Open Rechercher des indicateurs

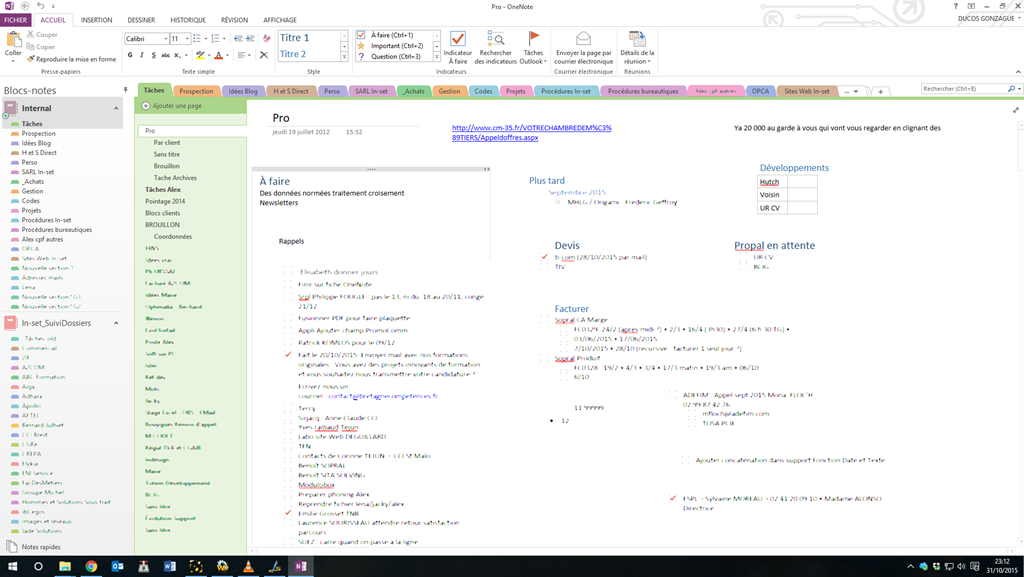click(x=495, y=46)
